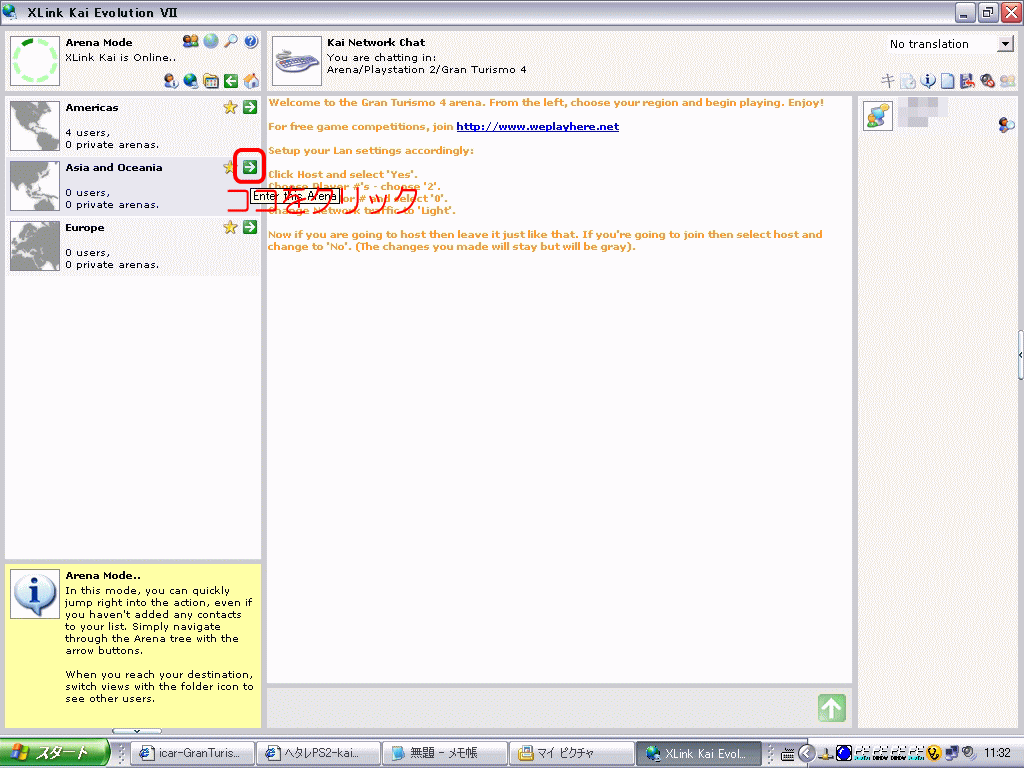
Task: Click the floppy disk save chat icon
Action: (x=967, y=81)
